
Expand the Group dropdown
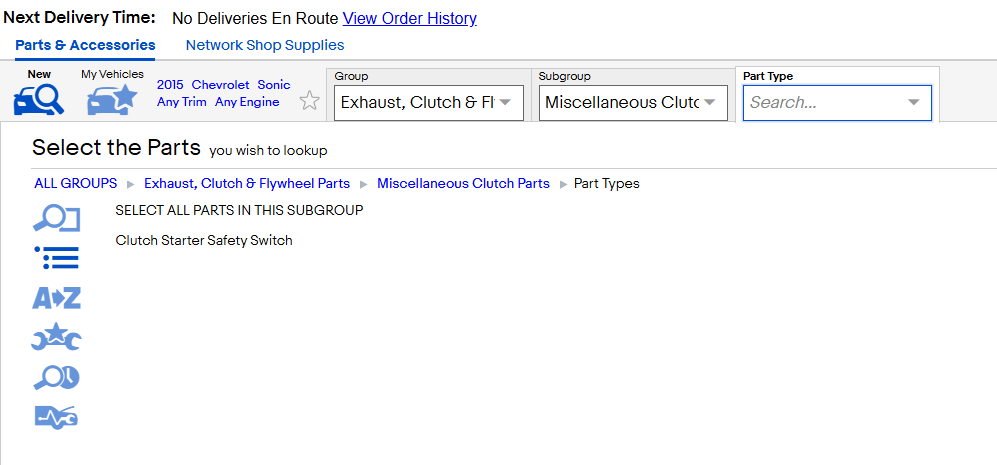[x=429, y=102]
